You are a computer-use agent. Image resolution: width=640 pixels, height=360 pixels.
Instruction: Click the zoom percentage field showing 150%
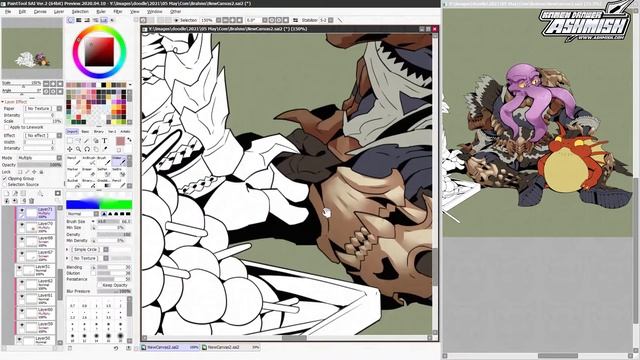(x=207, y=20)
